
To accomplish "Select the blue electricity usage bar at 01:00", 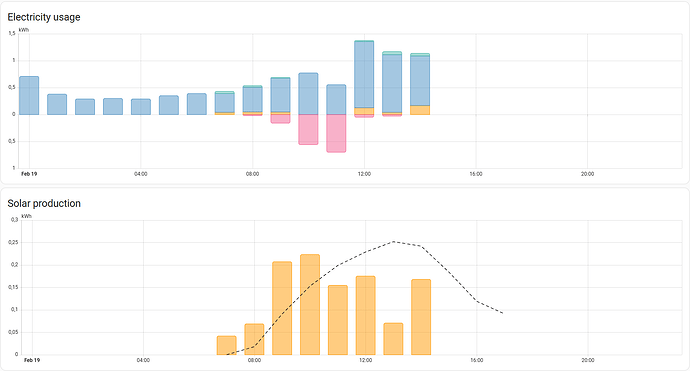I will click(57, 104).
